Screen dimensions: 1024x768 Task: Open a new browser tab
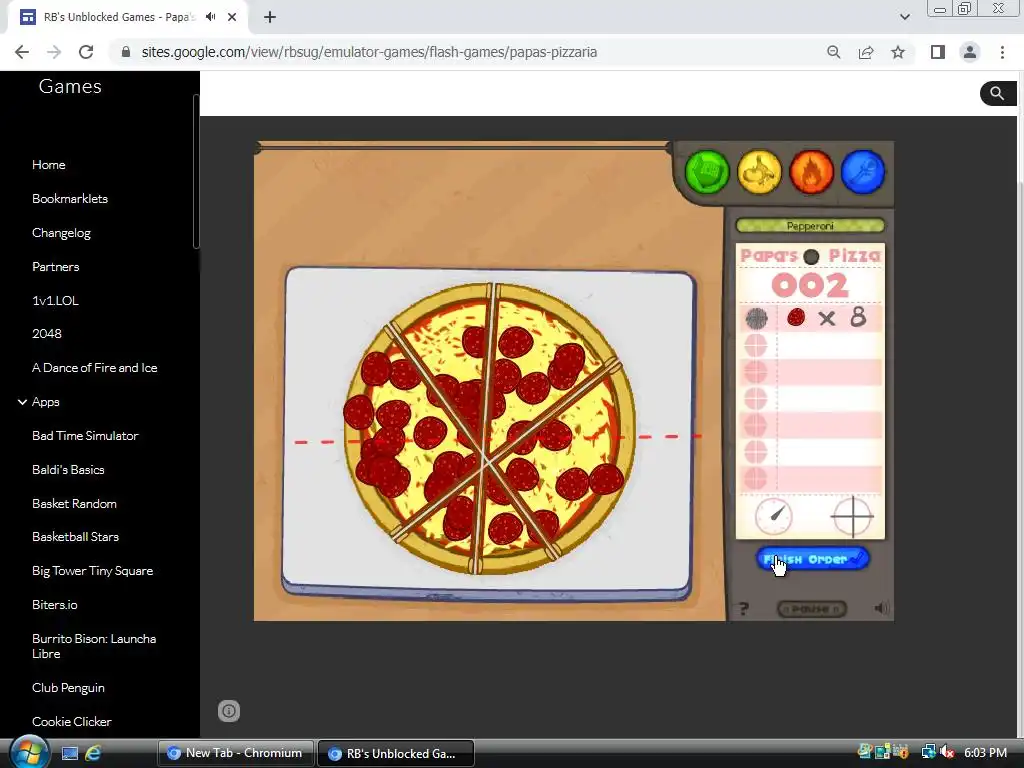[x=270, y=17]
